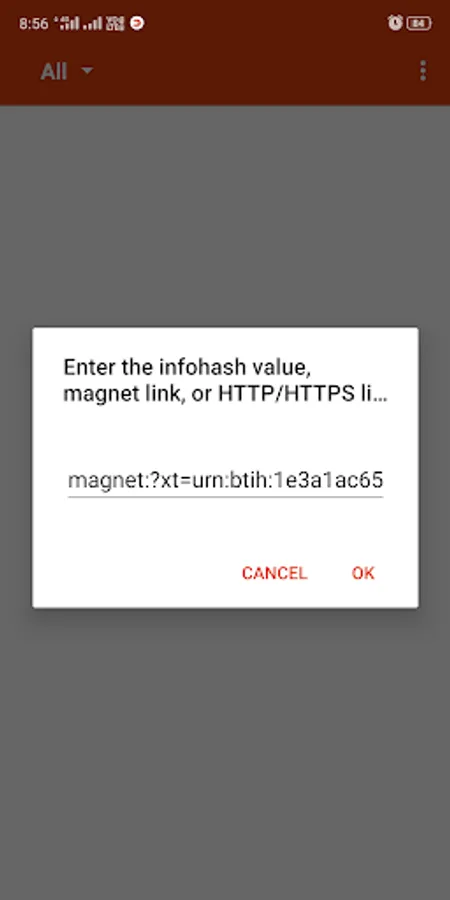The height and width of the screenshot is (900, 450).
Task: Tap dimmed background above the dialog
Action: click(225, 216)
